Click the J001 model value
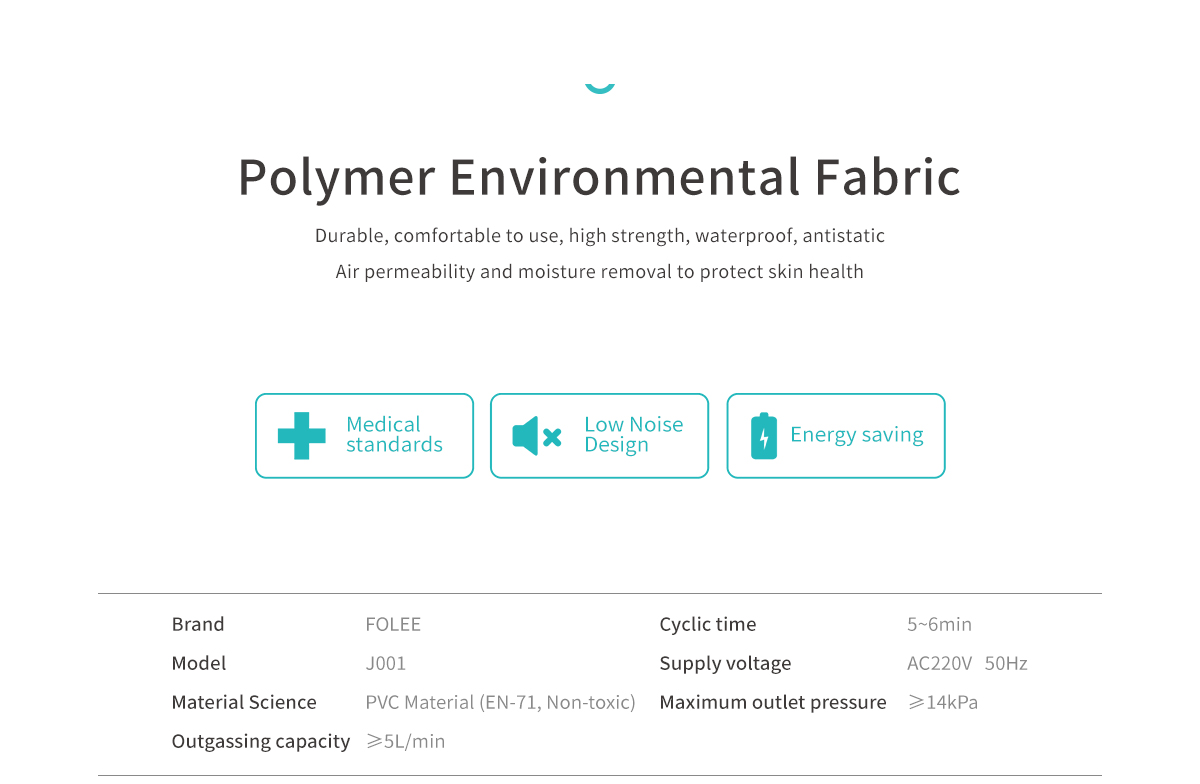 386,663
